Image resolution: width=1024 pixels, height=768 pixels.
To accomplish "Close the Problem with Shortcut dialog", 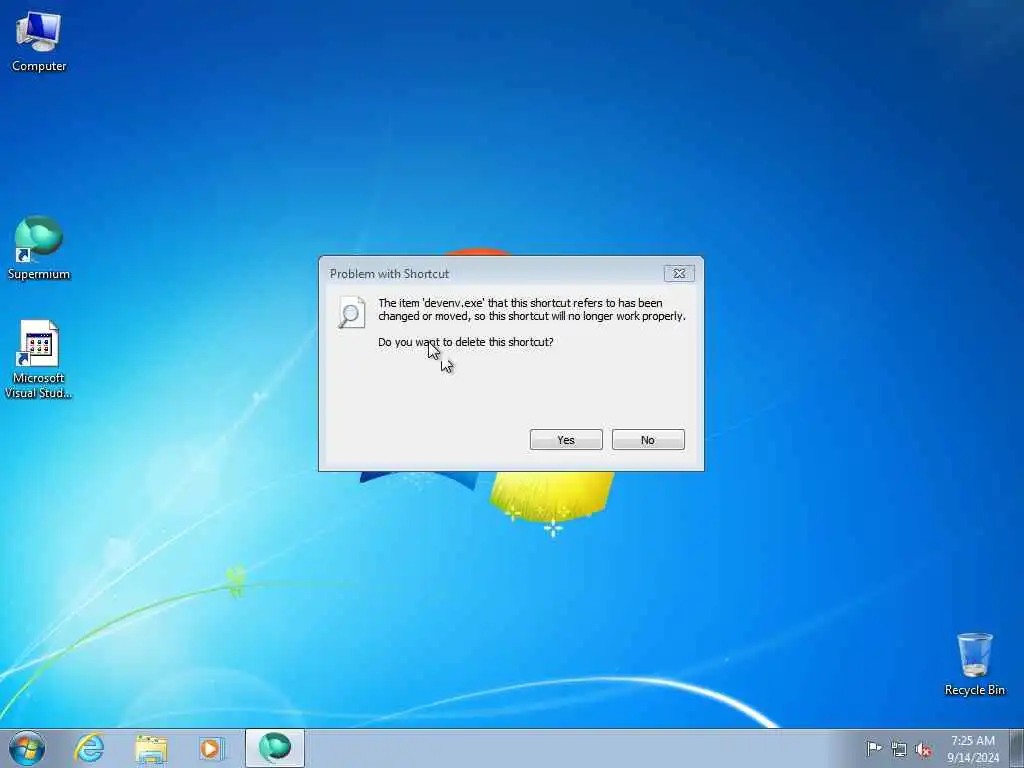I will click(679, 273).
